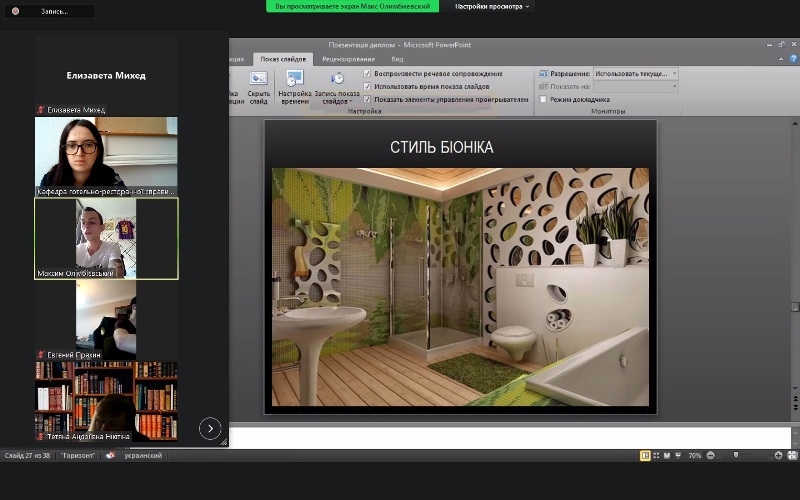Switch to Slide Sorter view icon
Image resolution: width=800 pixels, height=500 pixels.
657,456
